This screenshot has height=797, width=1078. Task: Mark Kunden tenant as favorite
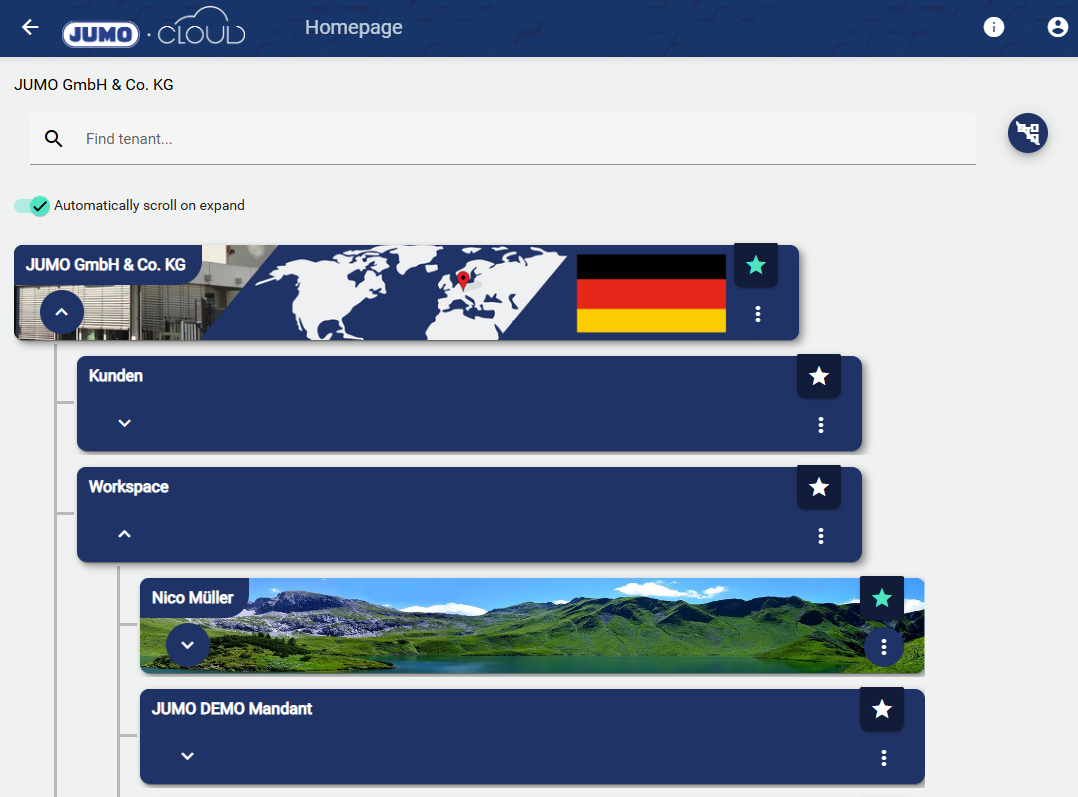818,376
